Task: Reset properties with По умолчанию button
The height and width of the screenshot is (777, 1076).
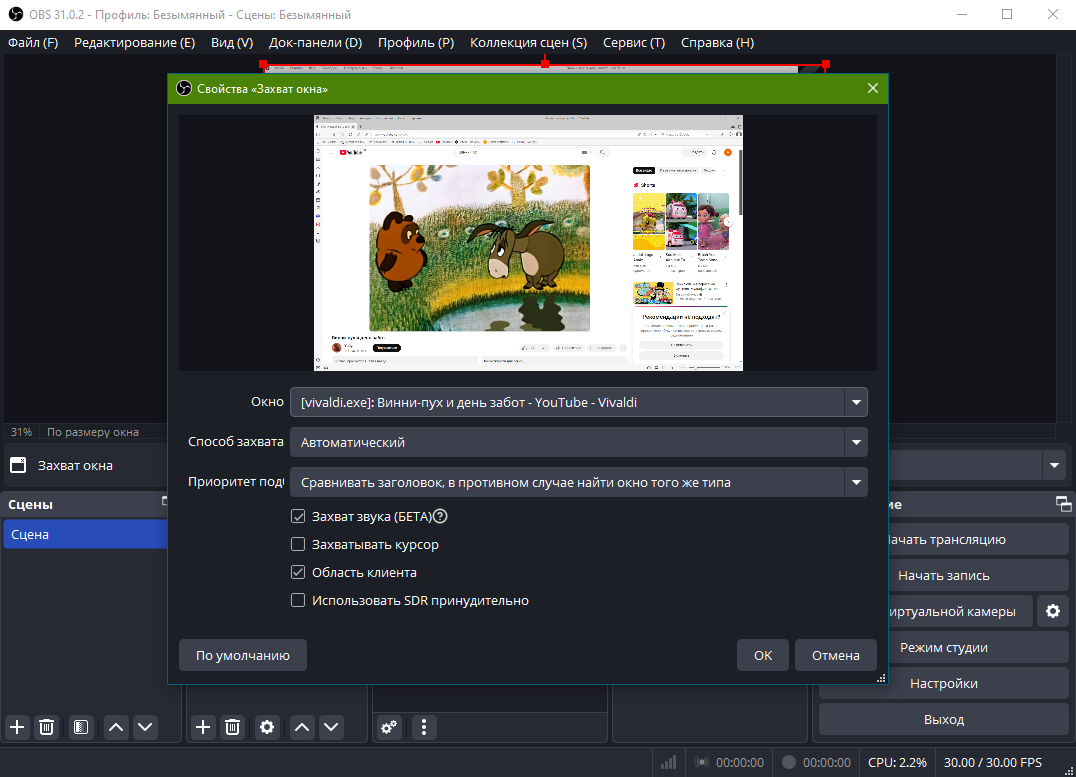Action: (x=243, y=656)
